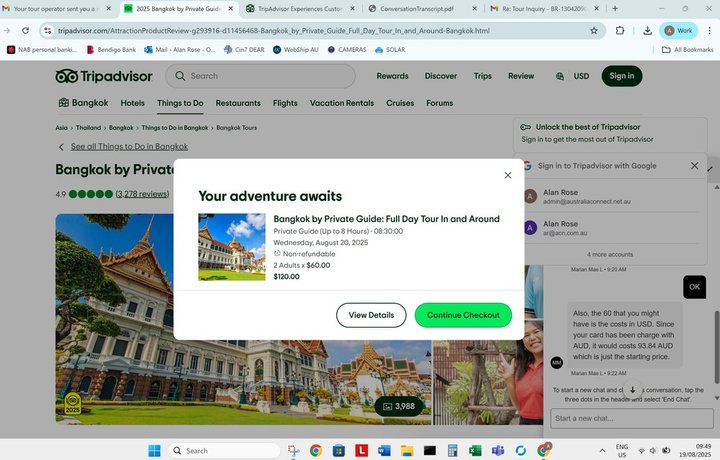Select the Hotels tab
This screenshot has height=460, width=720.
132,103
